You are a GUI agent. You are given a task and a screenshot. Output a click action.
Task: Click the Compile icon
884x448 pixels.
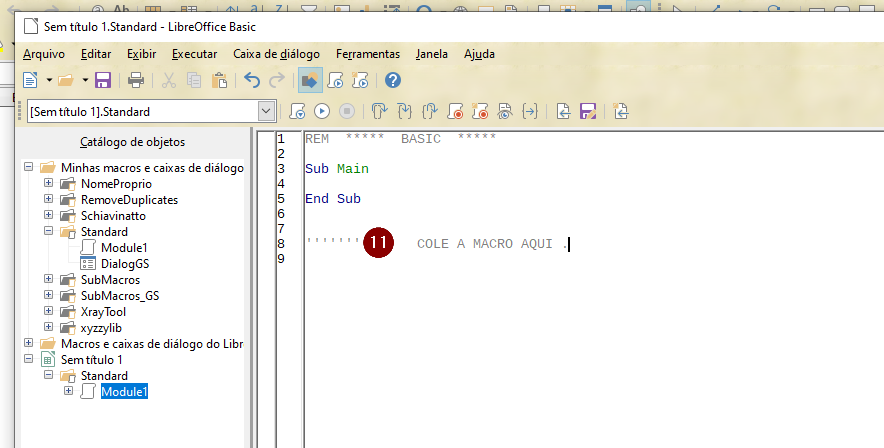coord(297,112)
